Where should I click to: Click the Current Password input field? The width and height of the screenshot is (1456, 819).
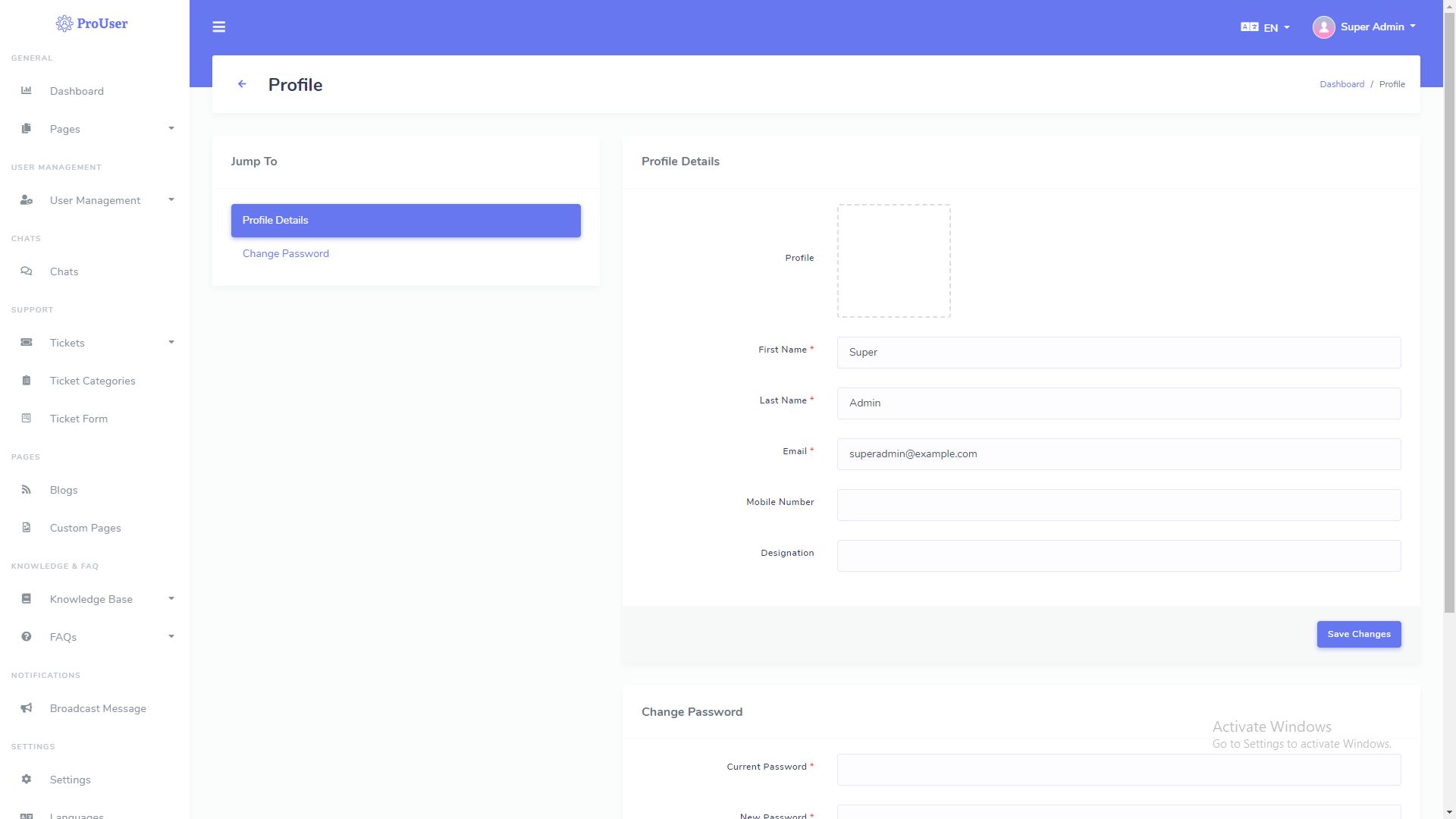click(1119, 770)
